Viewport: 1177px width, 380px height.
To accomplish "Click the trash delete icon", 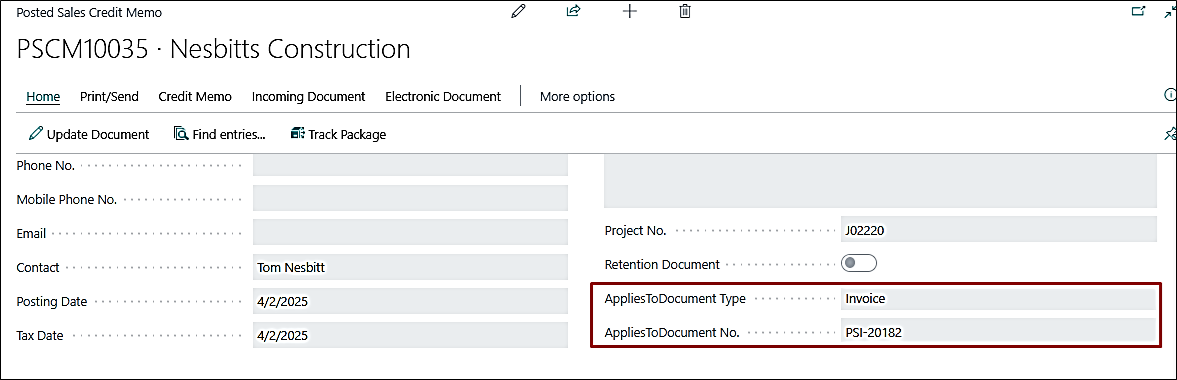I will (685, 11).
